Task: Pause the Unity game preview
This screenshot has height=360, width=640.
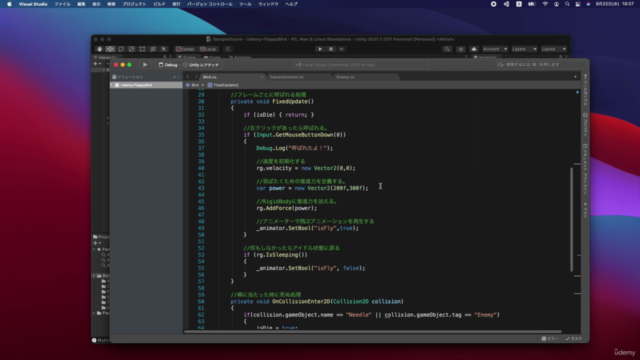Action: pos(331,49)
